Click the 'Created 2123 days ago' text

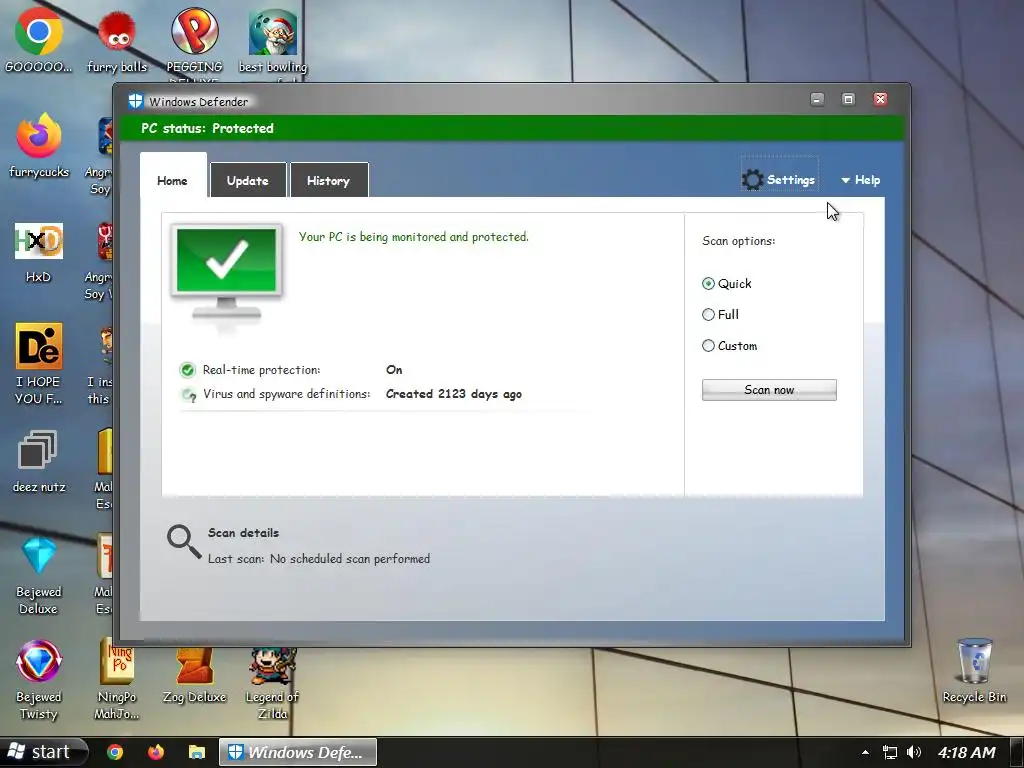pos(454,394)
